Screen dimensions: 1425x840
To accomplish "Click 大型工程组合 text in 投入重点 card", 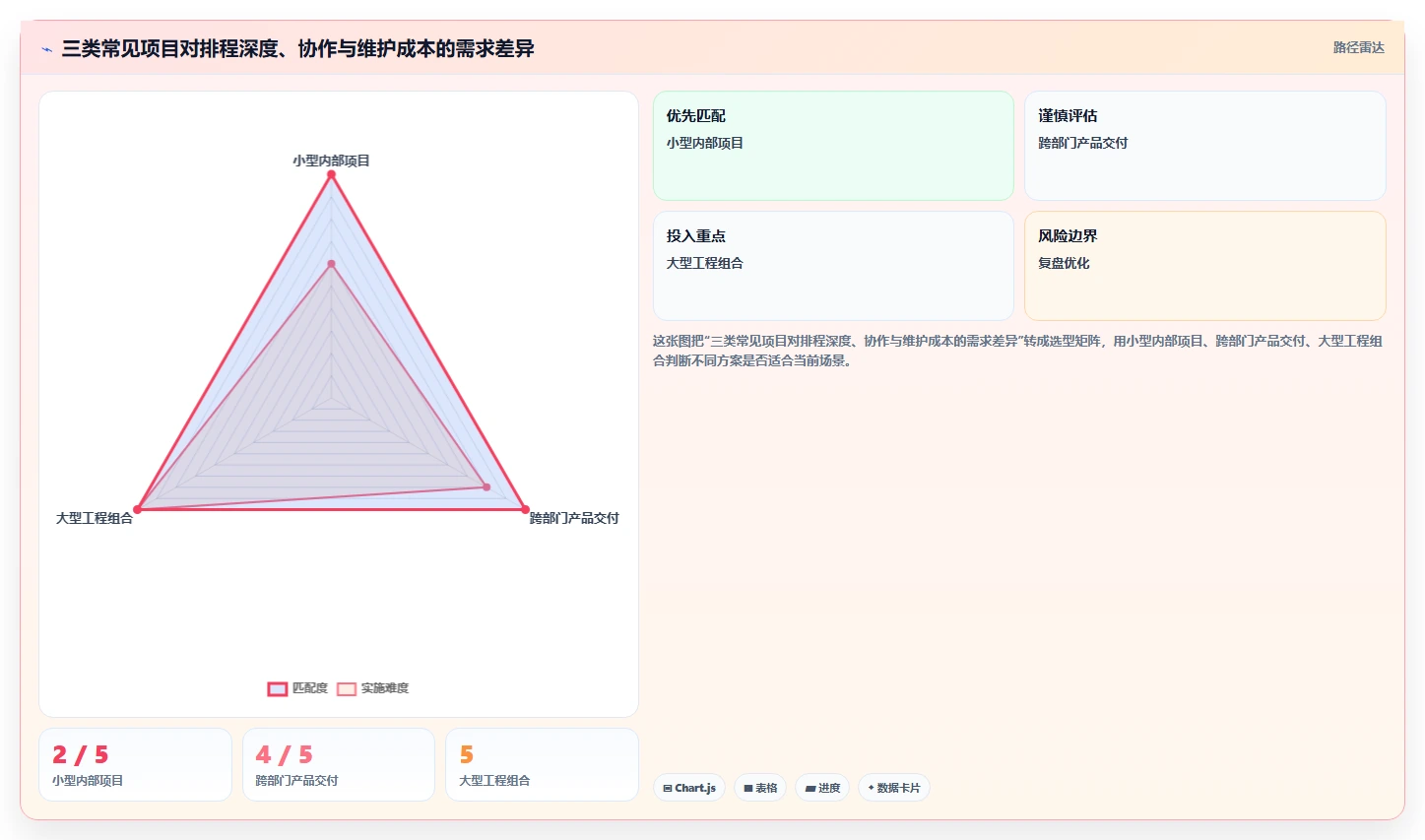I will 705,263.
